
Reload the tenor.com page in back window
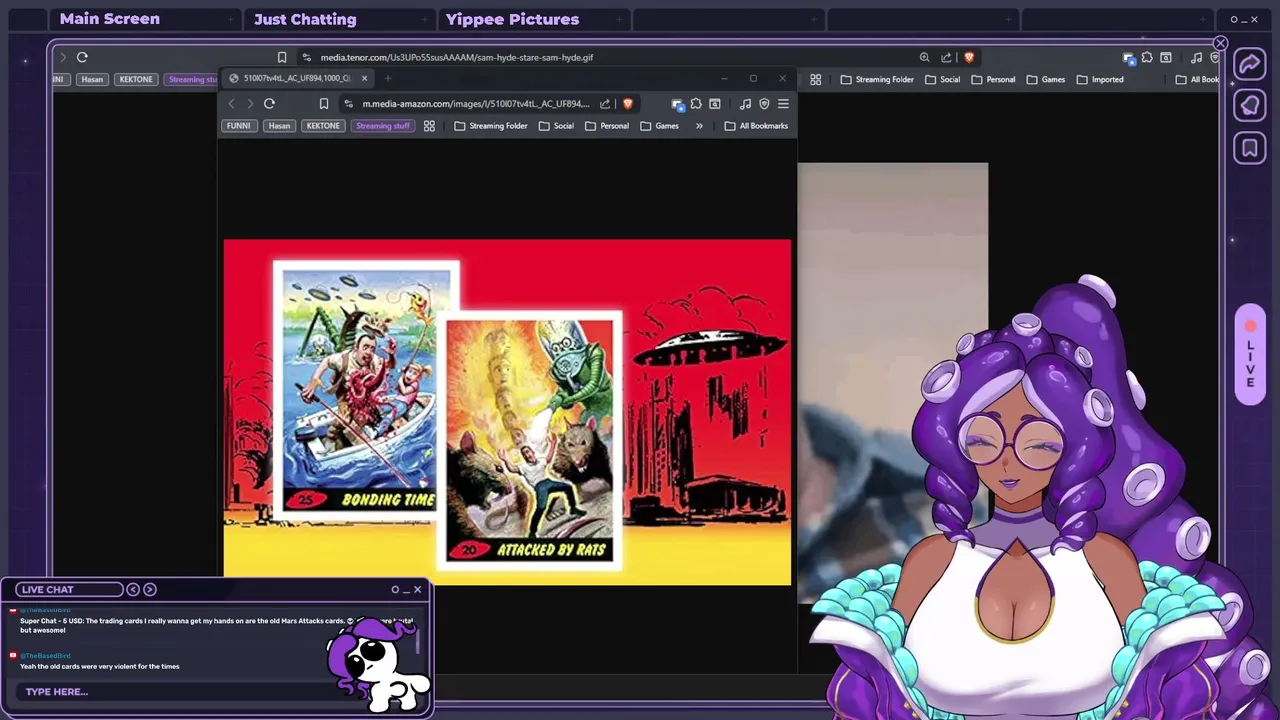click(x=82, y=57)
